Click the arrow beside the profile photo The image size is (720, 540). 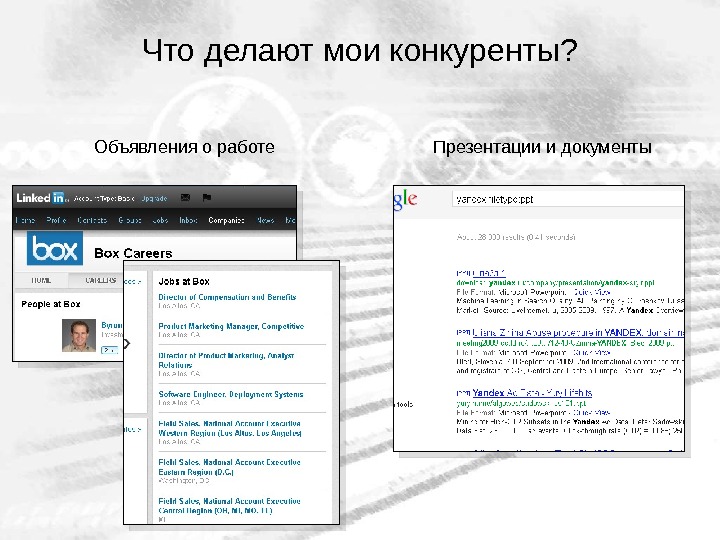coord(127,343)
